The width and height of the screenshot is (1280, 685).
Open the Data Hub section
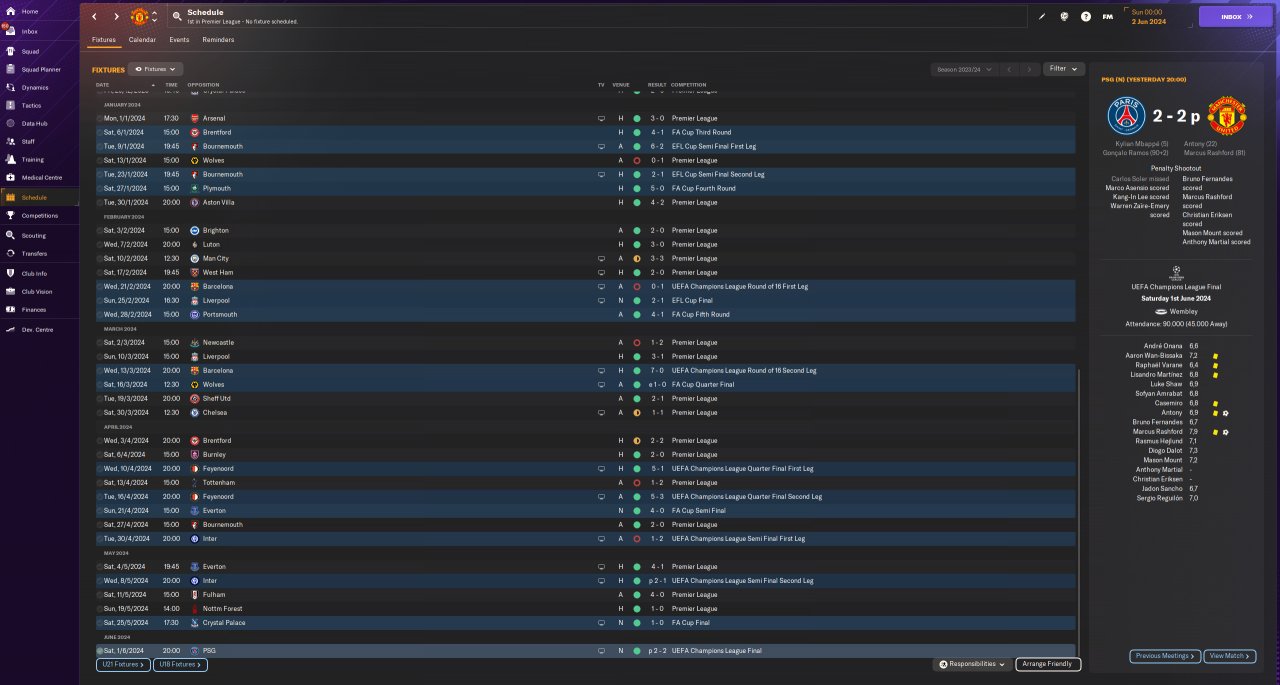[x=34, y=123]
